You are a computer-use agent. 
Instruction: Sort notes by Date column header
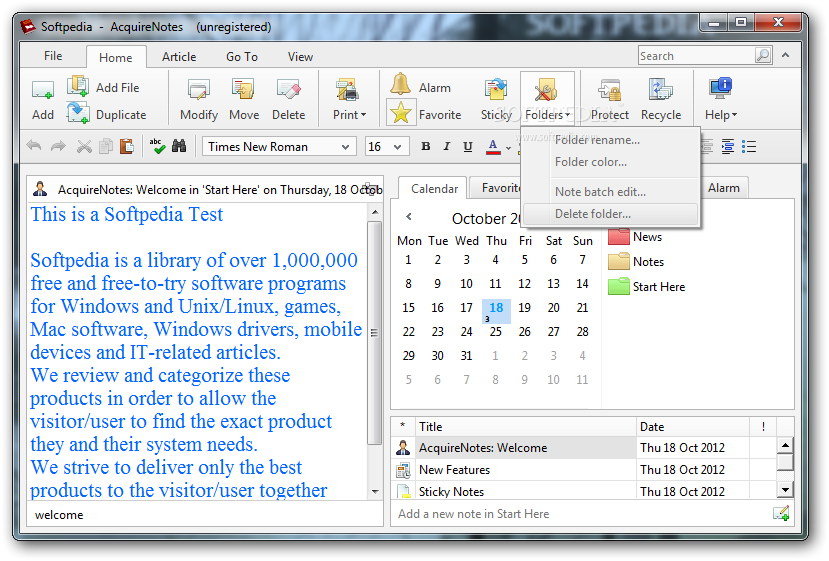[693, 426]
